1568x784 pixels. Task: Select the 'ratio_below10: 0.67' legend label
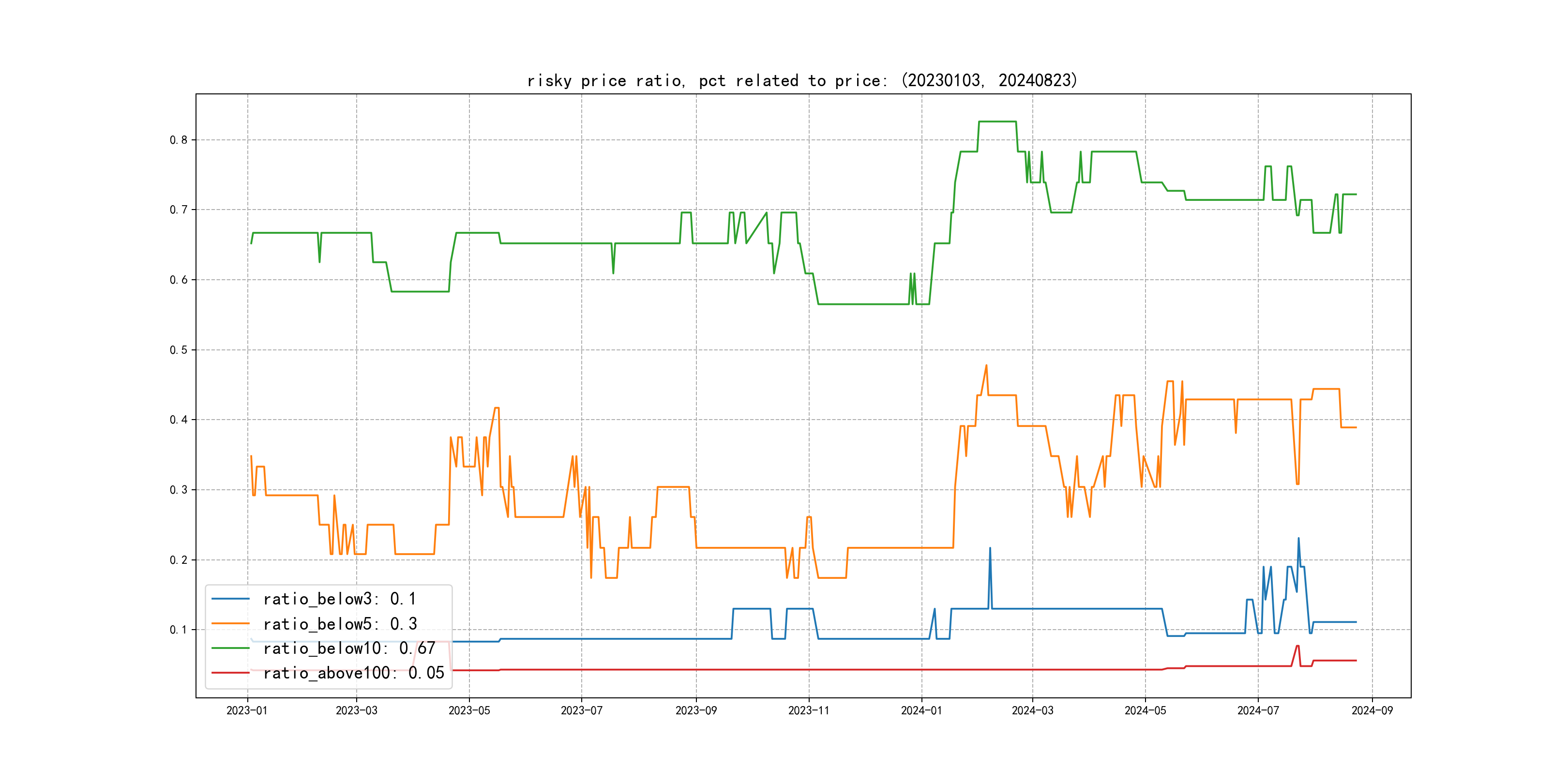click(349, 648)
